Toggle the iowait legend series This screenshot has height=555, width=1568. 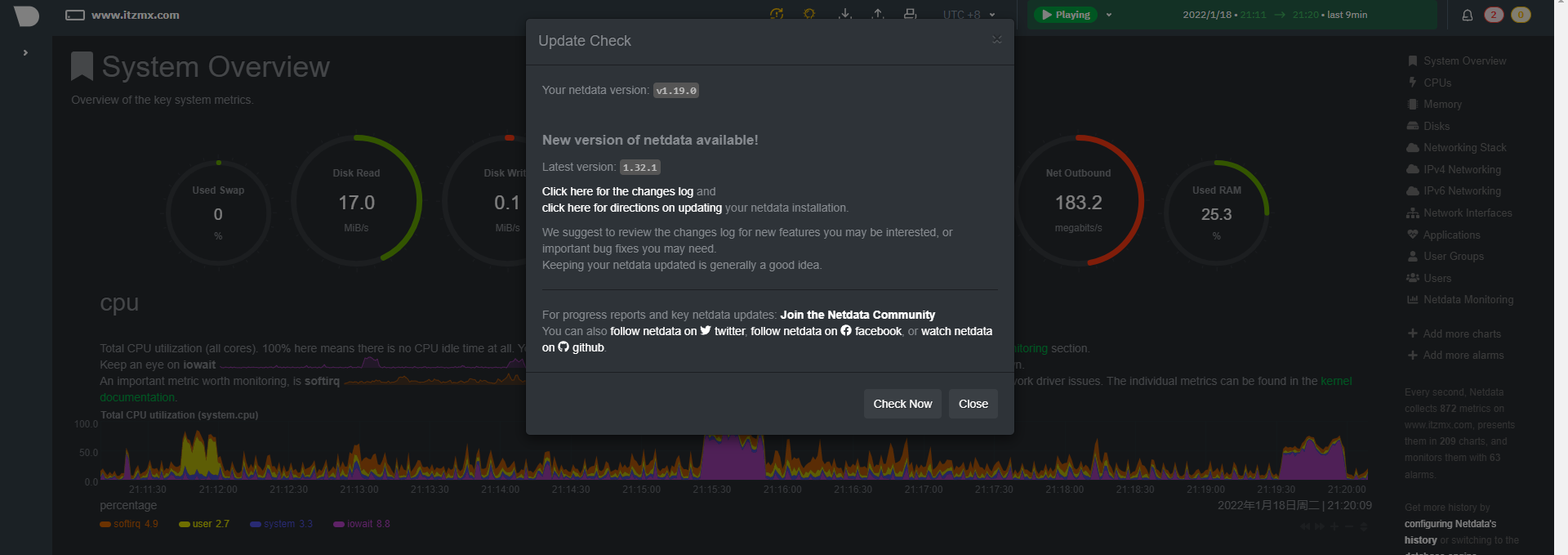point(362,524)
